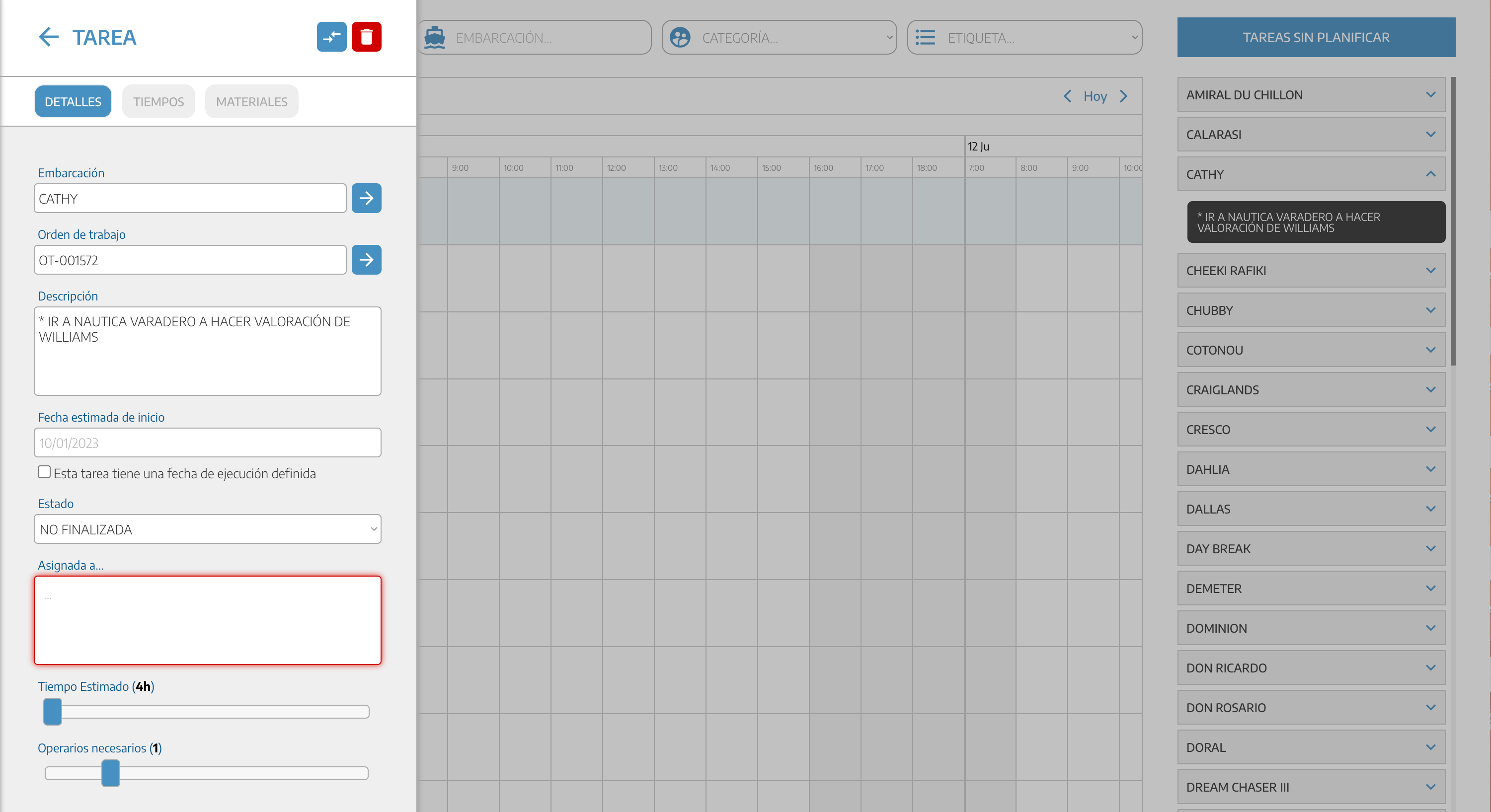Click the Tiempo Estimado slider handle
The height and width of the screenshot is (812, 1491).
click(53, 711)
